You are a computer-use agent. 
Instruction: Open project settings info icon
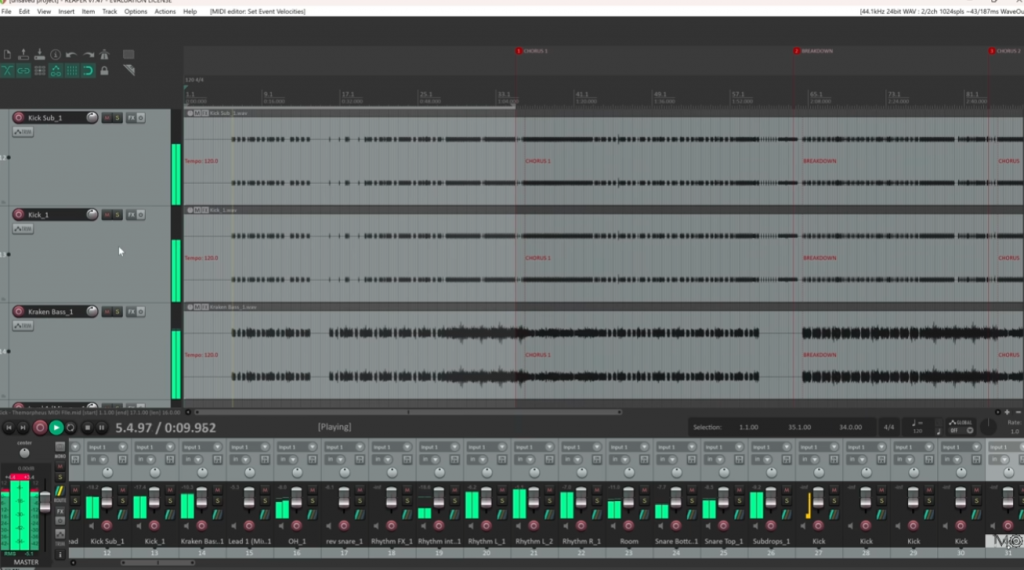[55, 55]
